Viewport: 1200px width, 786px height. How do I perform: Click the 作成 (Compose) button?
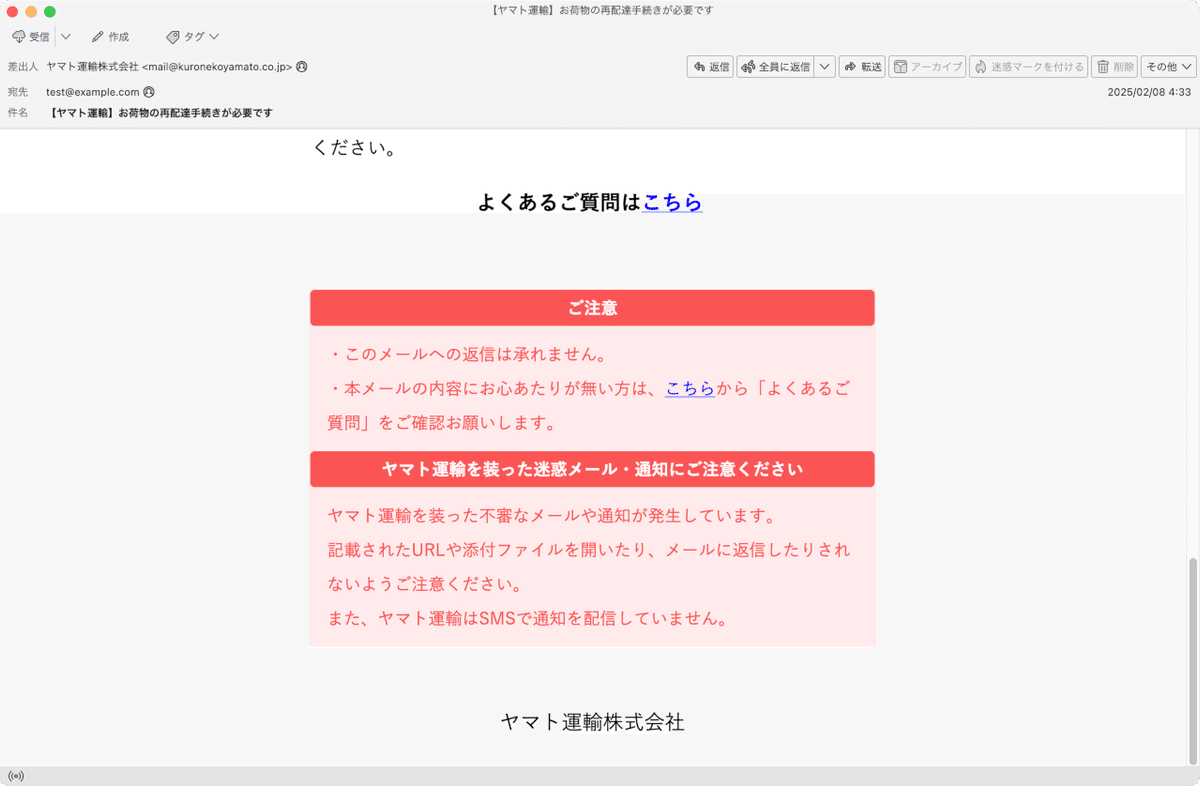(x=110, y=36)
